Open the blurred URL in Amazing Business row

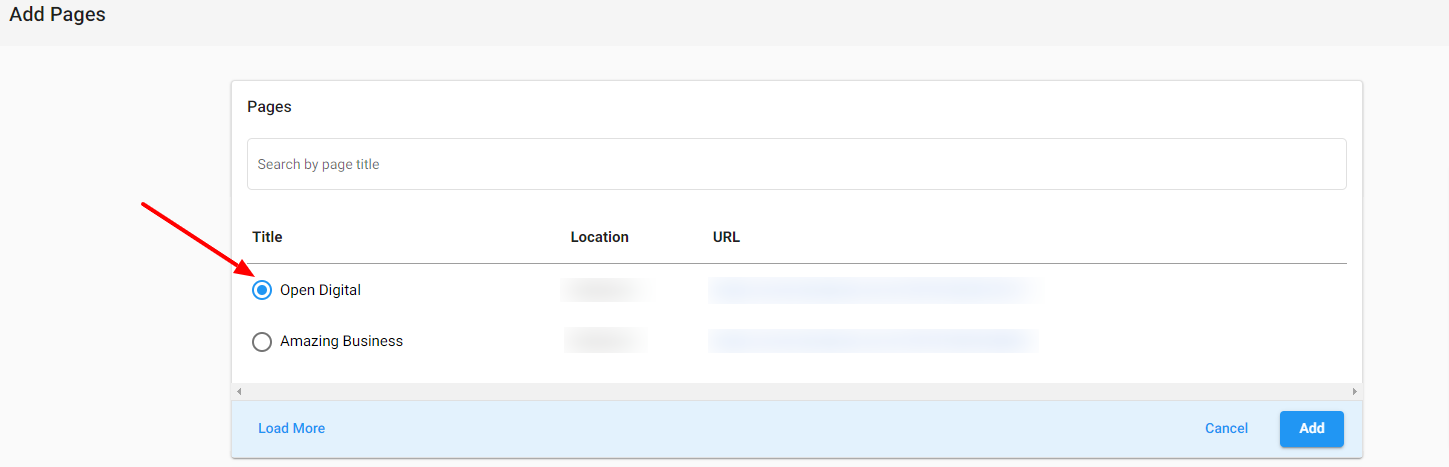click(872, 341)
